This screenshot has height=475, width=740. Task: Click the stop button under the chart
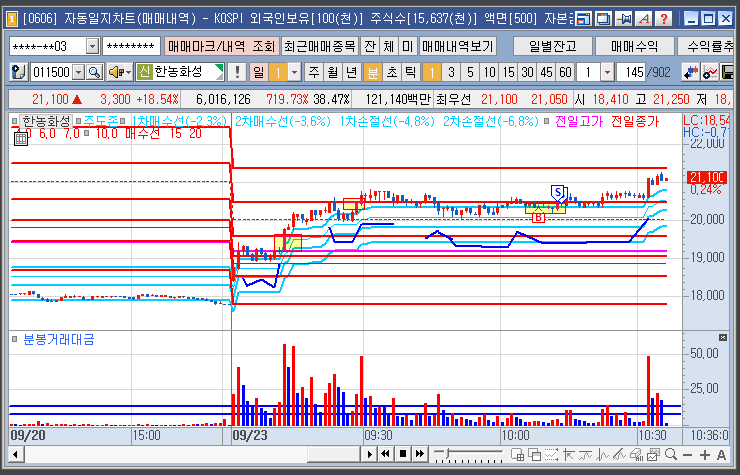[403, 454]
